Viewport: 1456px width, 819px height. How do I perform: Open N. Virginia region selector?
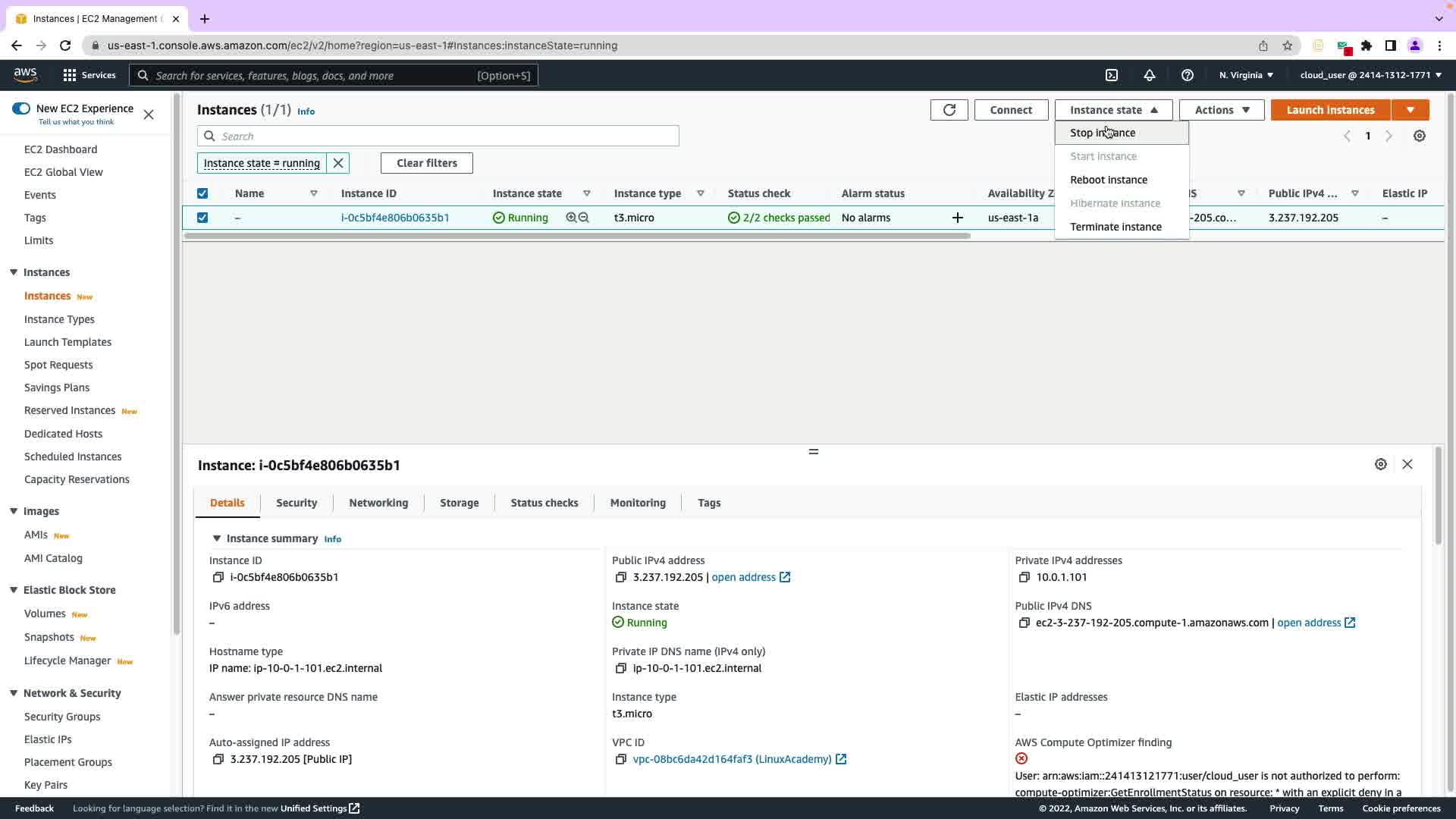[1246, 75]
